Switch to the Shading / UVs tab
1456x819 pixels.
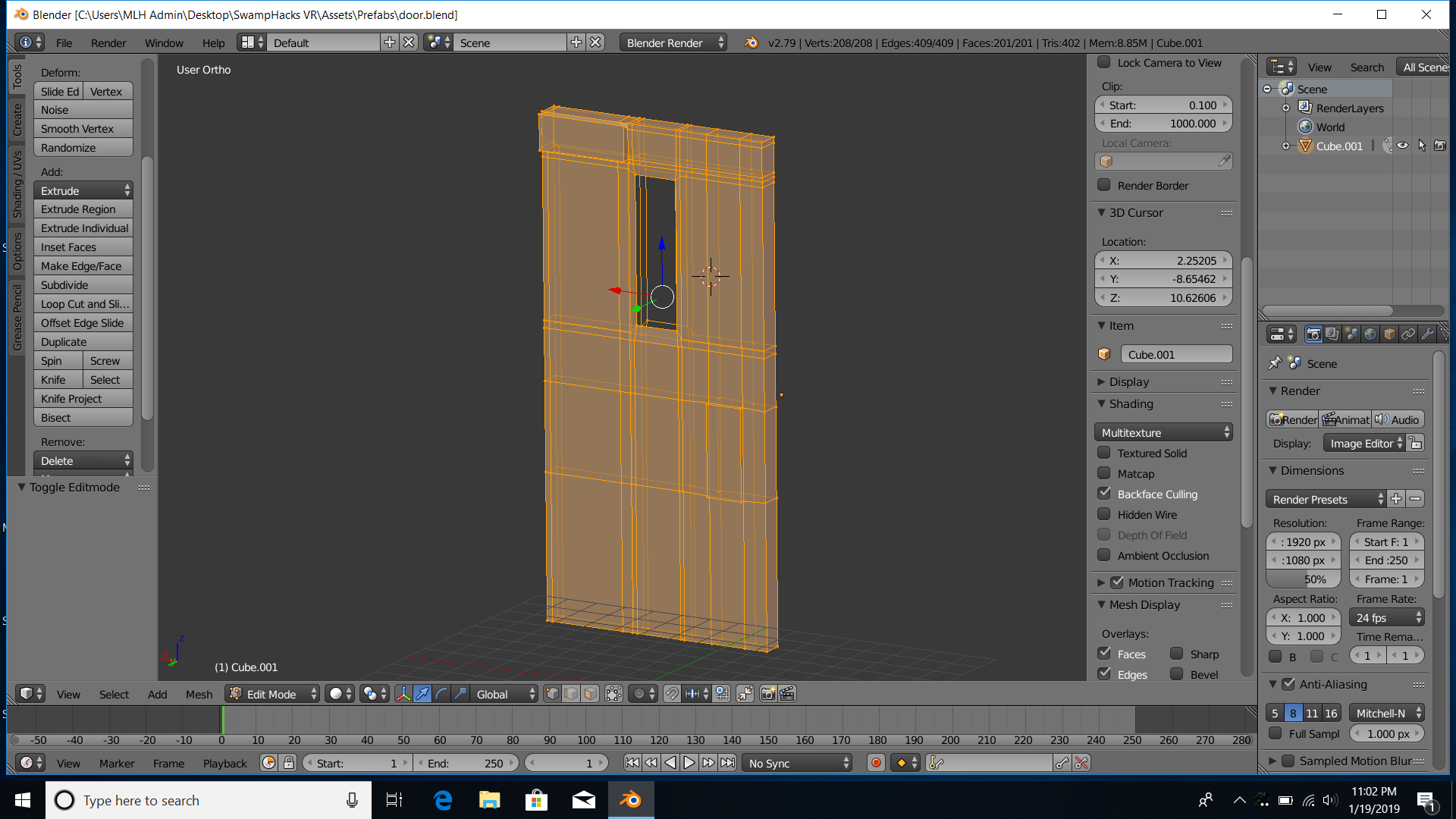click(17, 184)
